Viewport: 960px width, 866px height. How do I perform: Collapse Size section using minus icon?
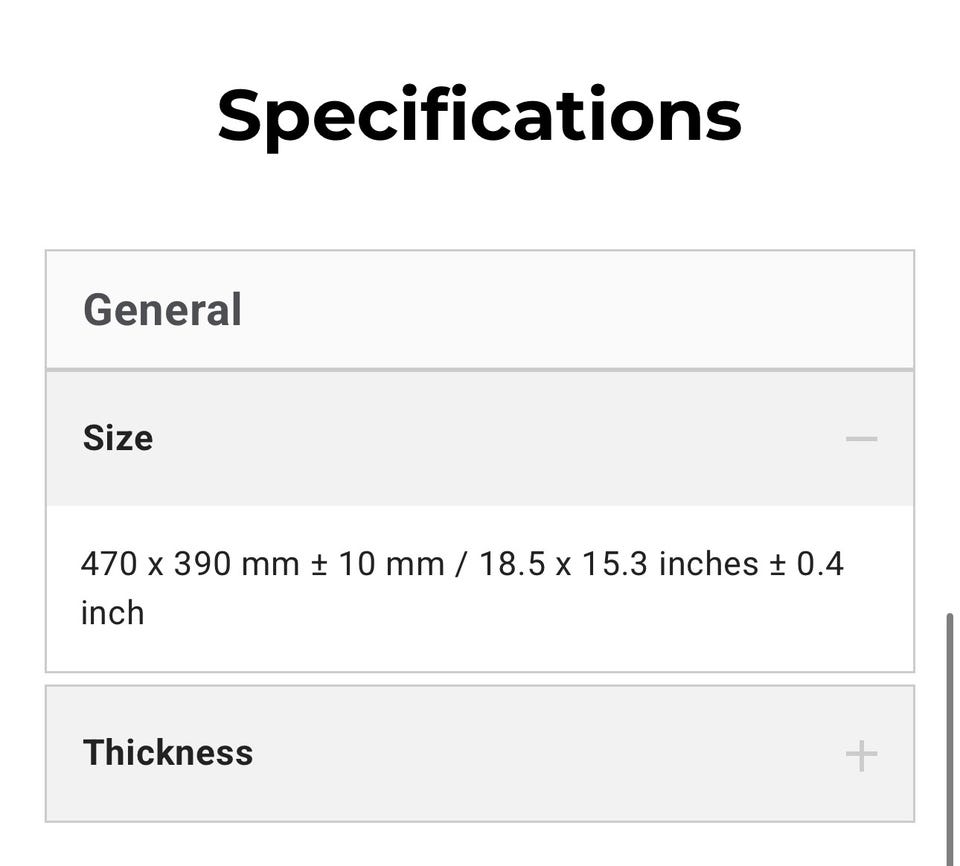point(860,439)
